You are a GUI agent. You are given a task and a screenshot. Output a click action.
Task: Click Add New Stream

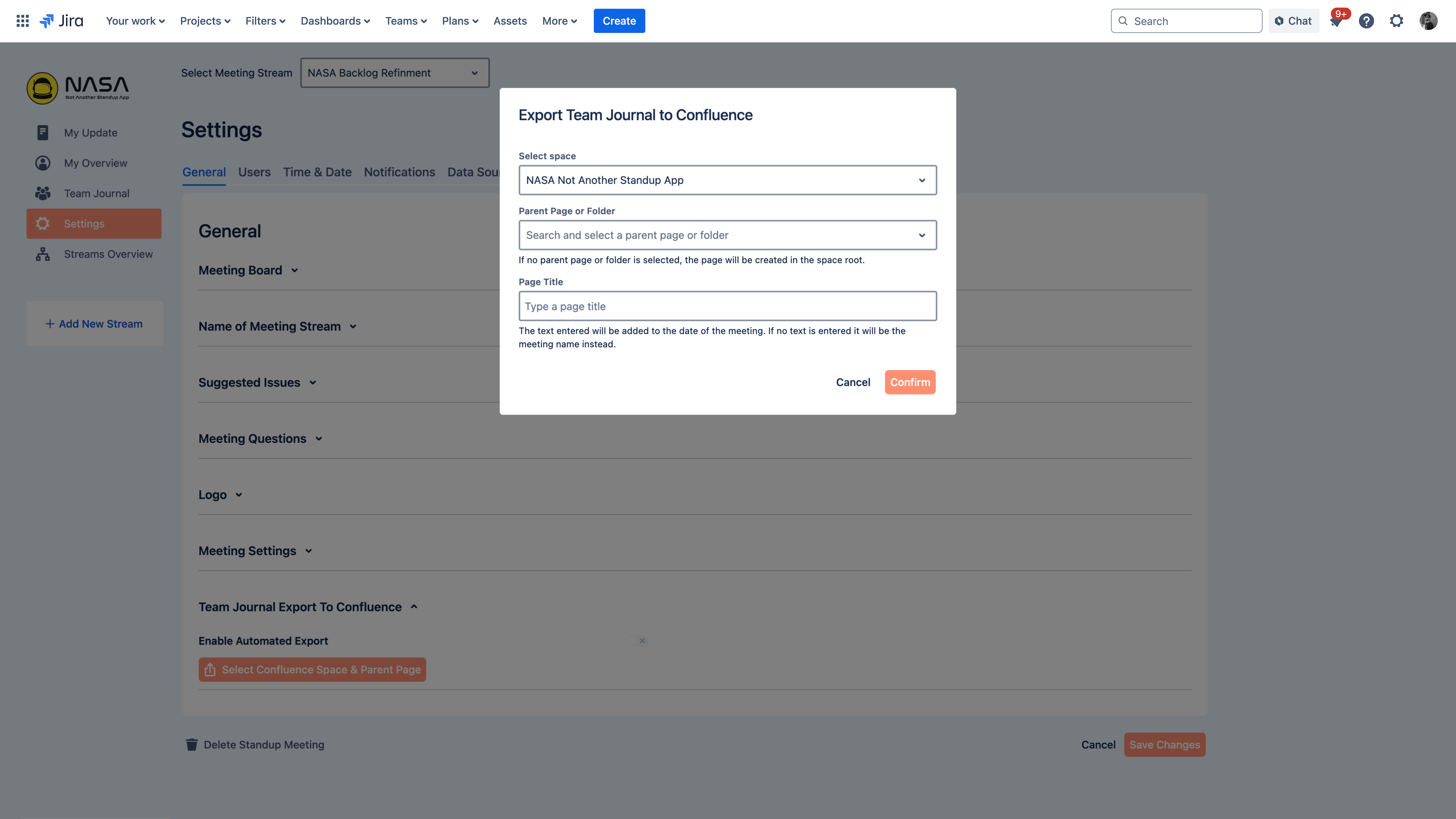pos(94,324)
